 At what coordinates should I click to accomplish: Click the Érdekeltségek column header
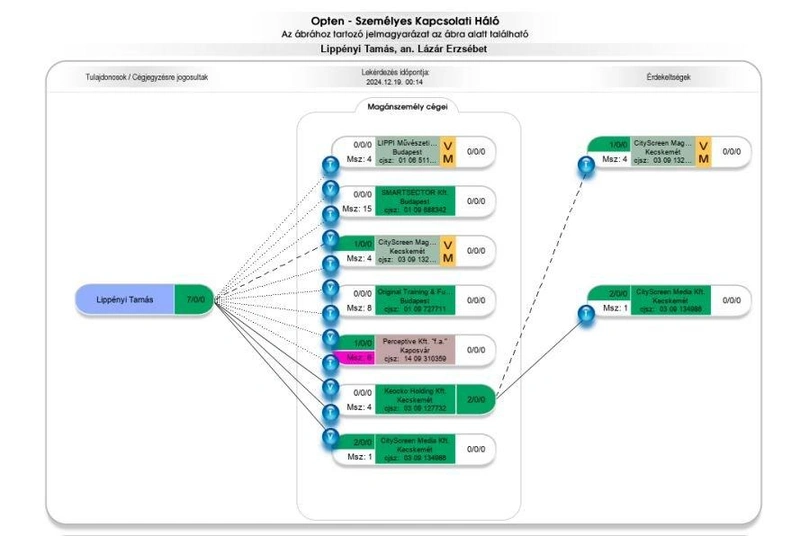pyautogui.click(x=668, y=78)
